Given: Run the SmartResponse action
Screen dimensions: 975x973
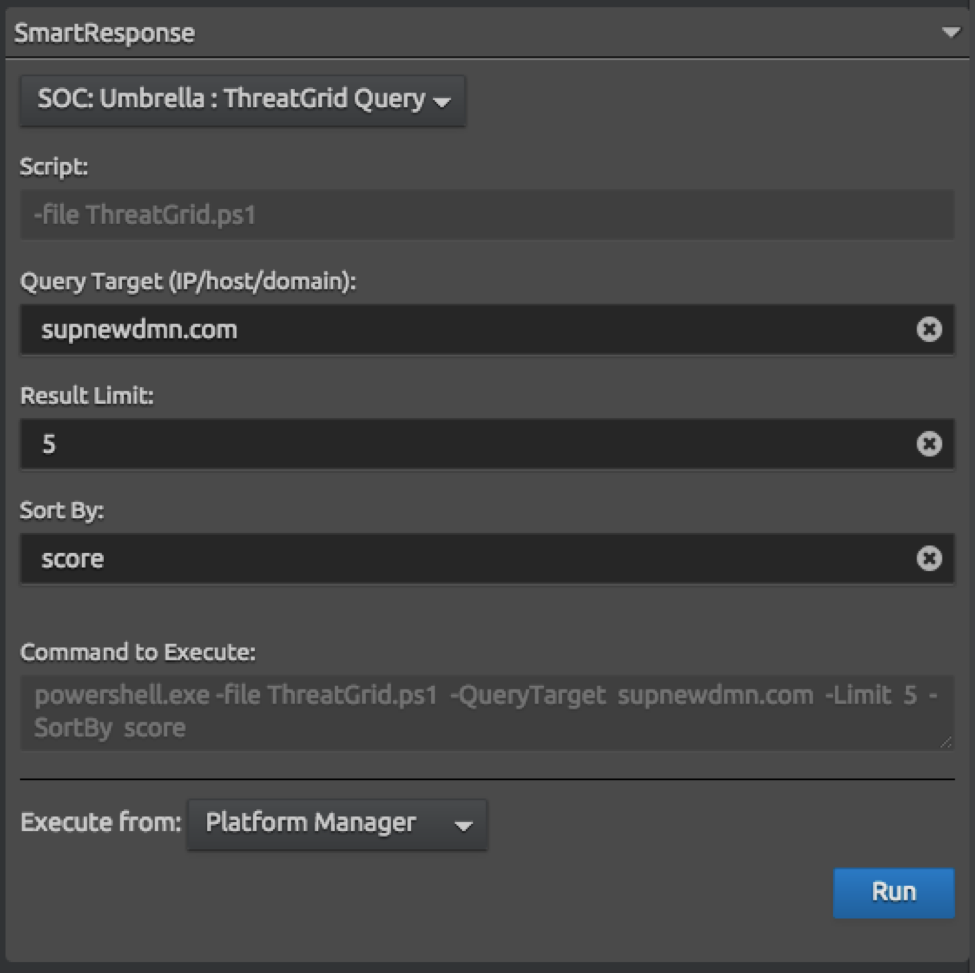Looking at the screenshot, I should click(894, 892).
